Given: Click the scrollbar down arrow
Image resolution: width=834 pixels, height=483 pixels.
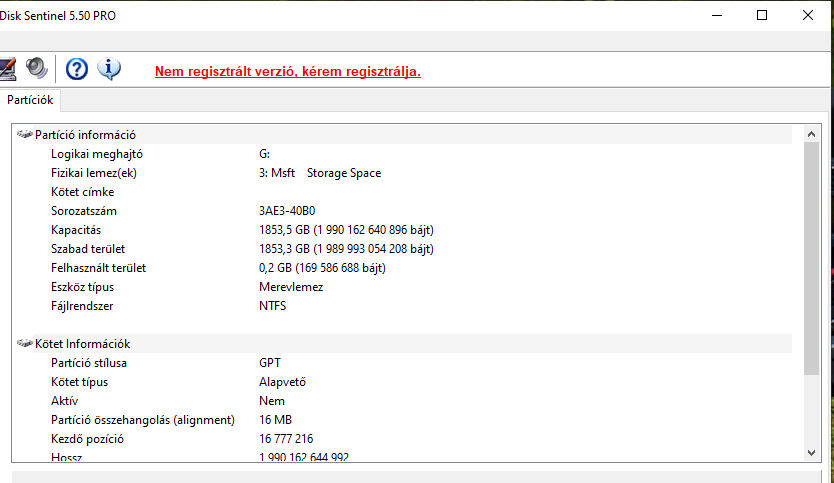Looking at the screenshot, I should (x=811, y=453).
